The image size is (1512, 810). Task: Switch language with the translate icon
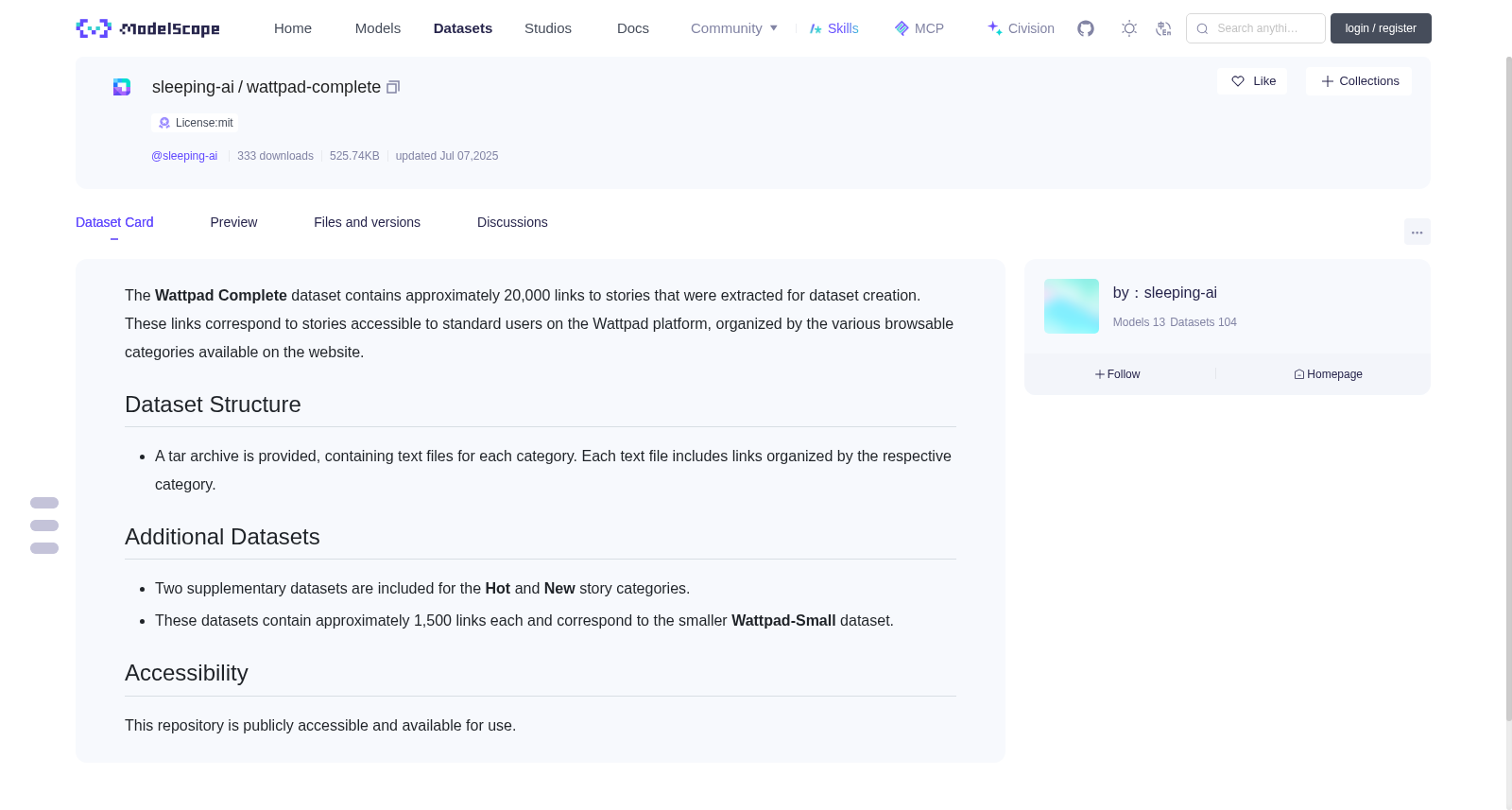pos(1163,28)
